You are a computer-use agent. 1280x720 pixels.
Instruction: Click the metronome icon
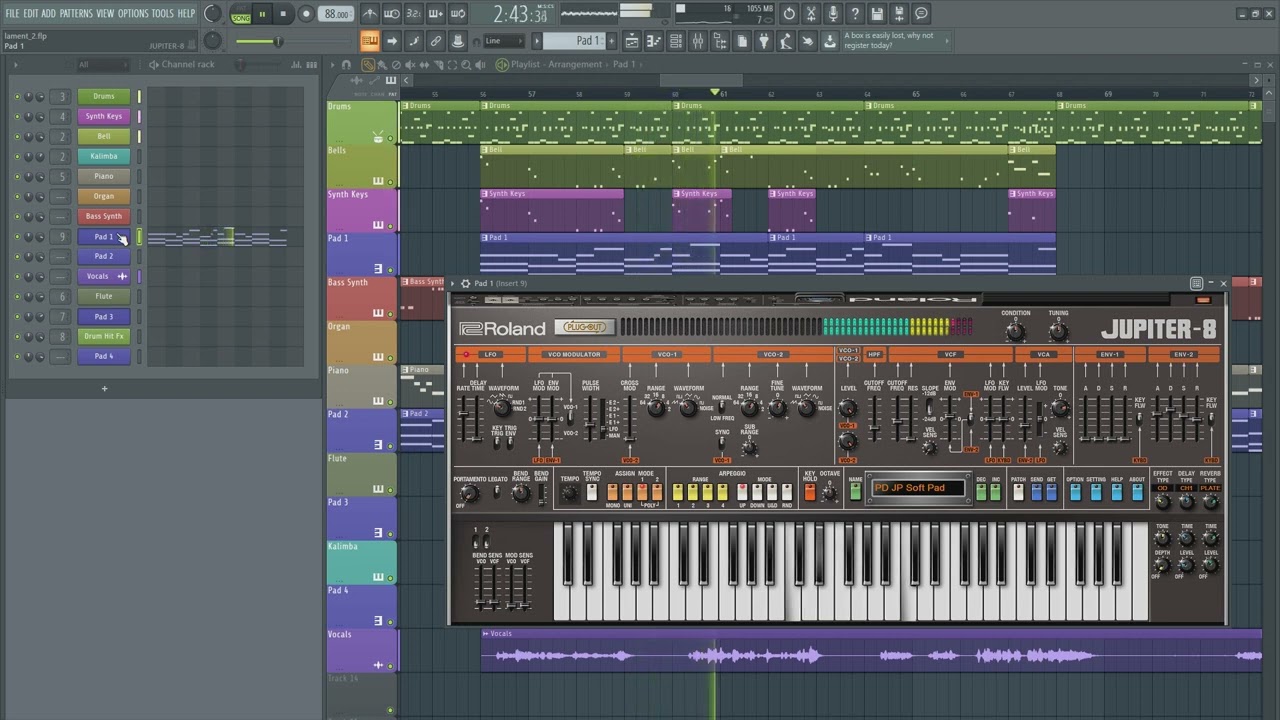click(x=370, y=14)
